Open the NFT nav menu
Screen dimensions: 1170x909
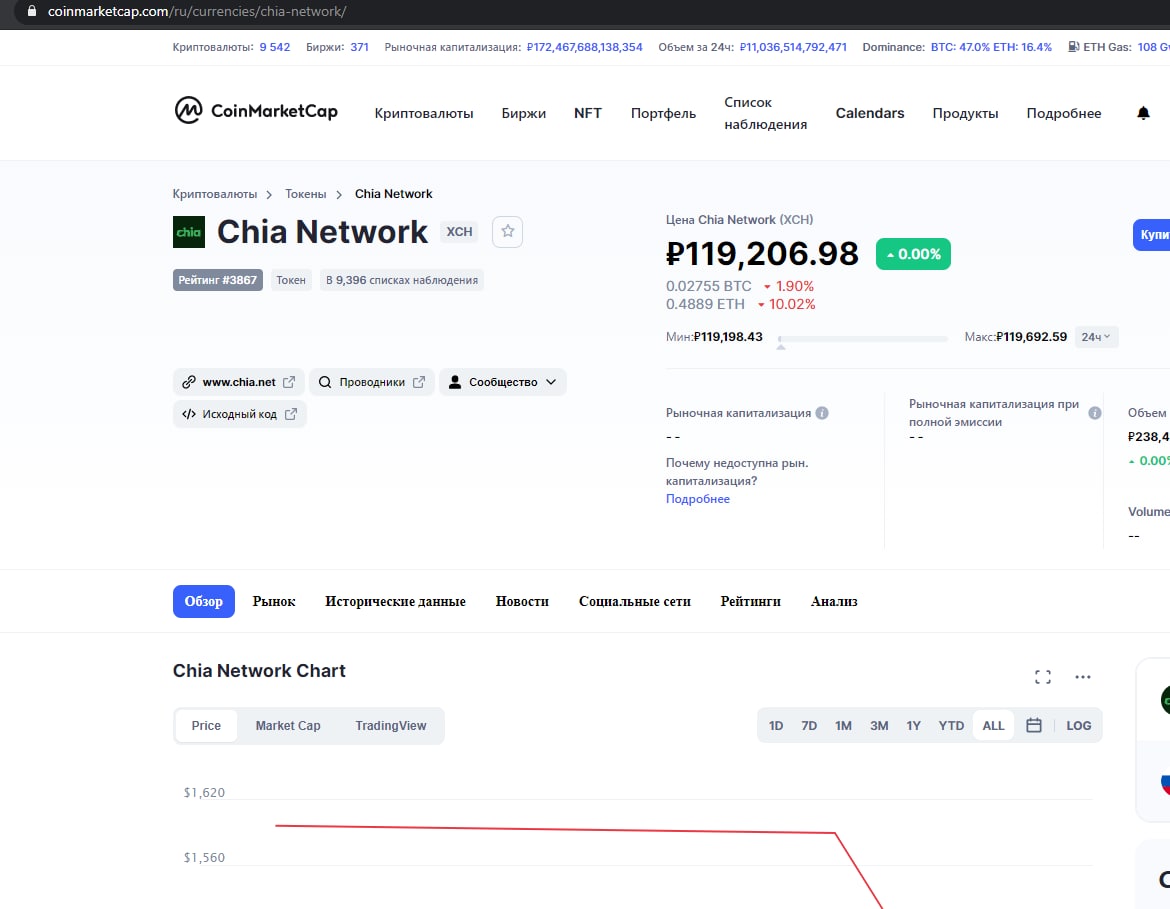pos(588,113)
